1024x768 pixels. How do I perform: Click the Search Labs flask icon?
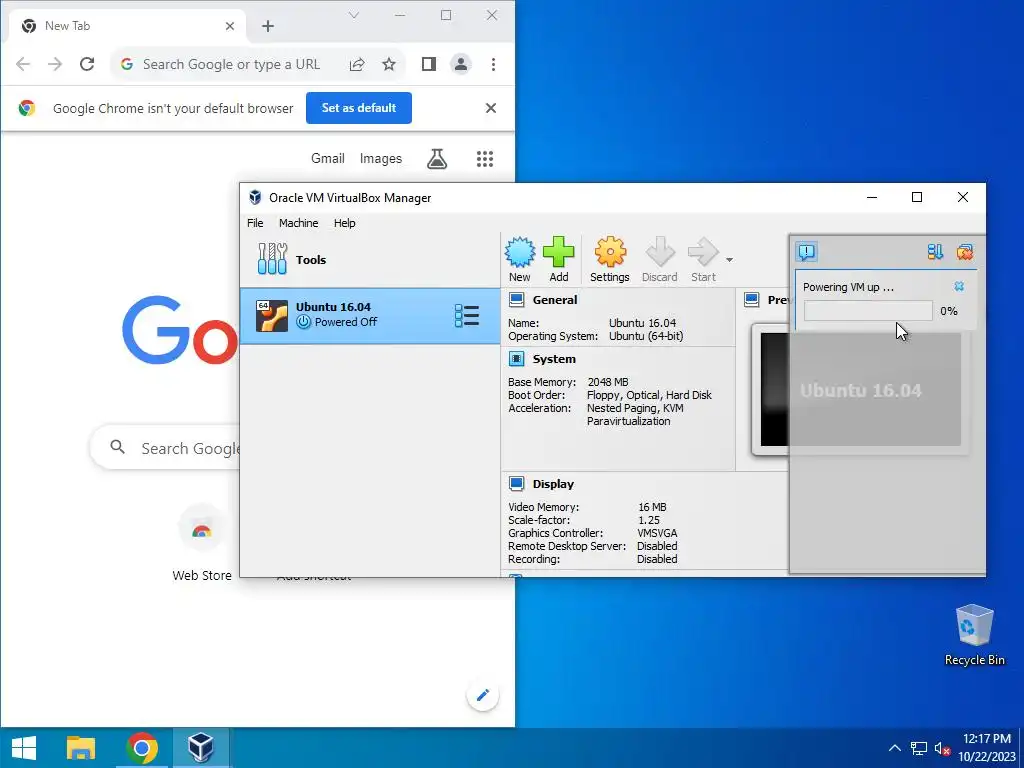click(437, 159)
